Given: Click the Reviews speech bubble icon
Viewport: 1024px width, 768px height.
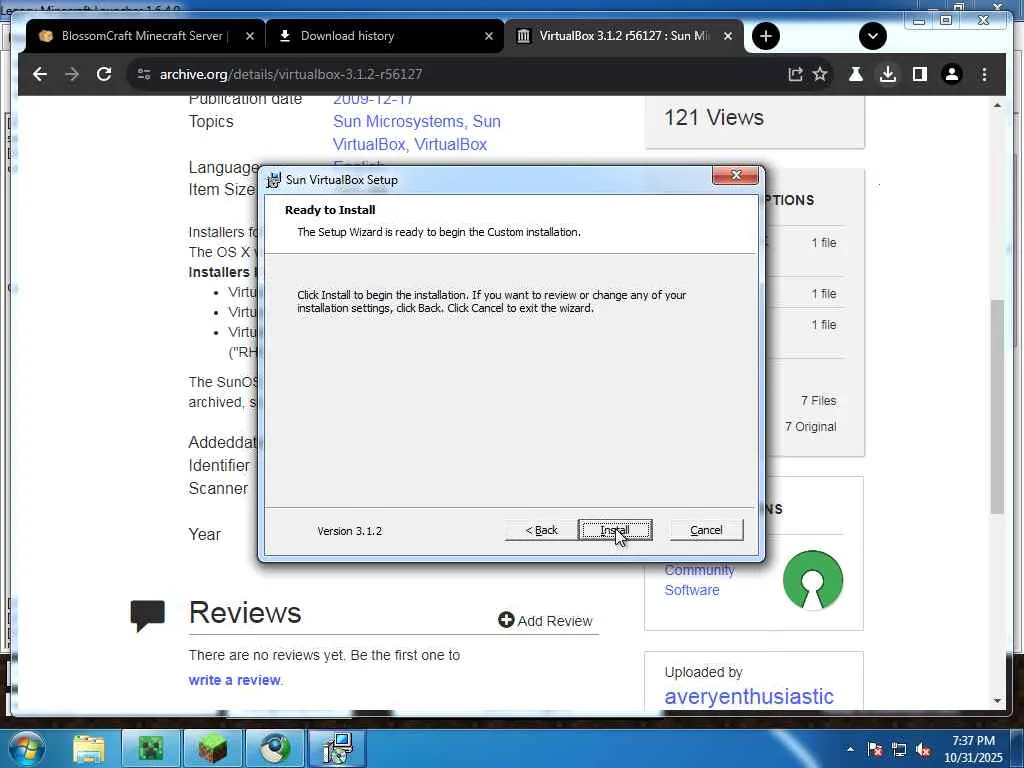Looking at the screenshot, I should (x=148, y=616).
